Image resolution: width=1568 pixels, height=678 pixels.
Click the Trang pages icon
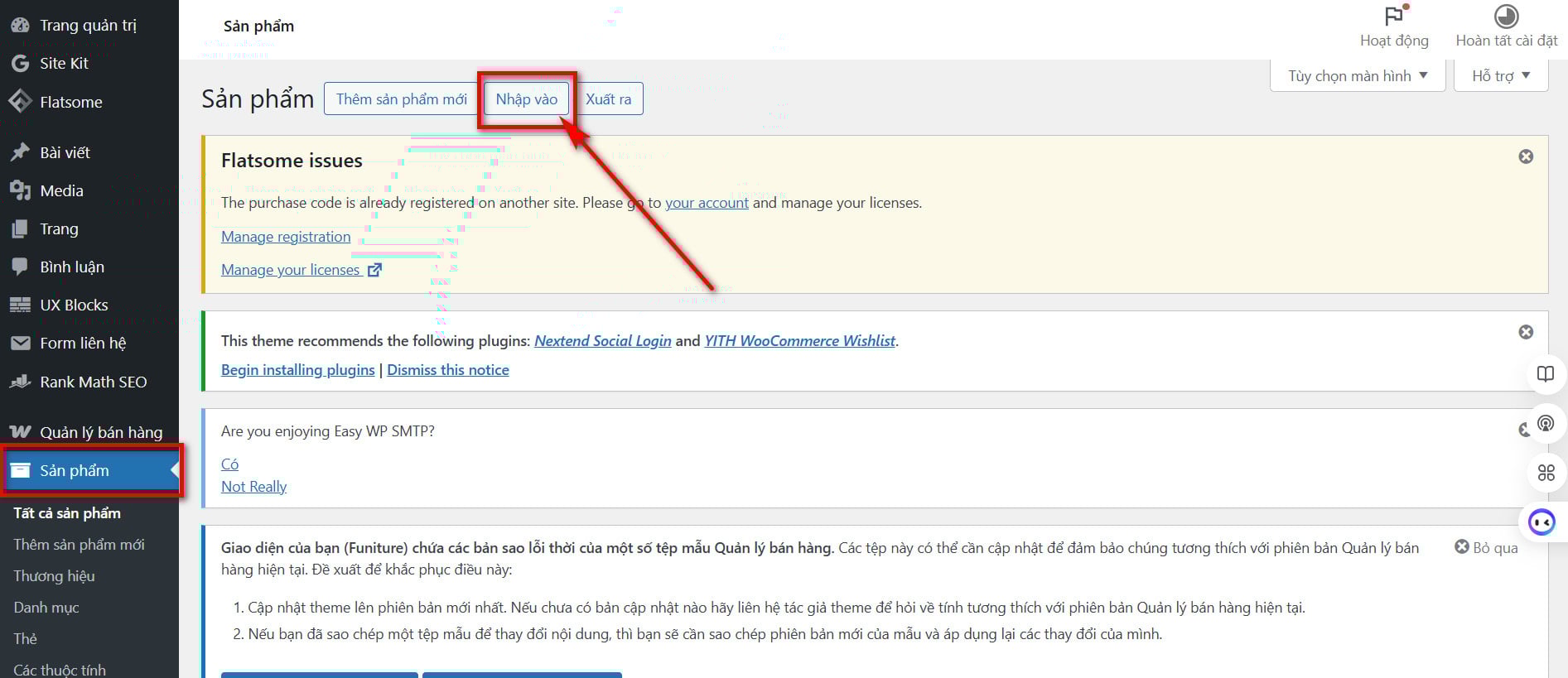coord(20,228)
